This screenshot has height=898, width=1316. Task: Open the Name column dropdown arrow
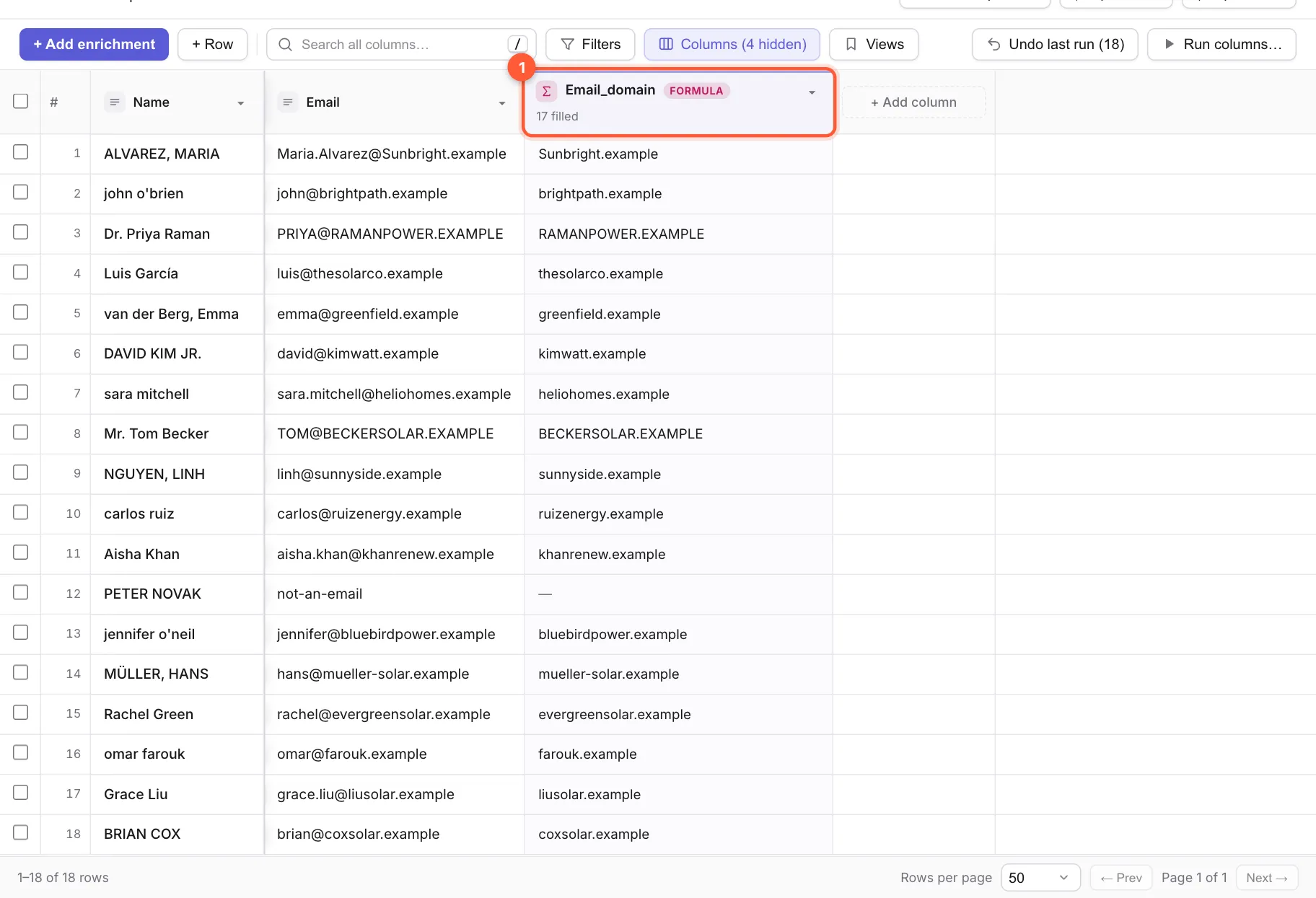point(241,103)
